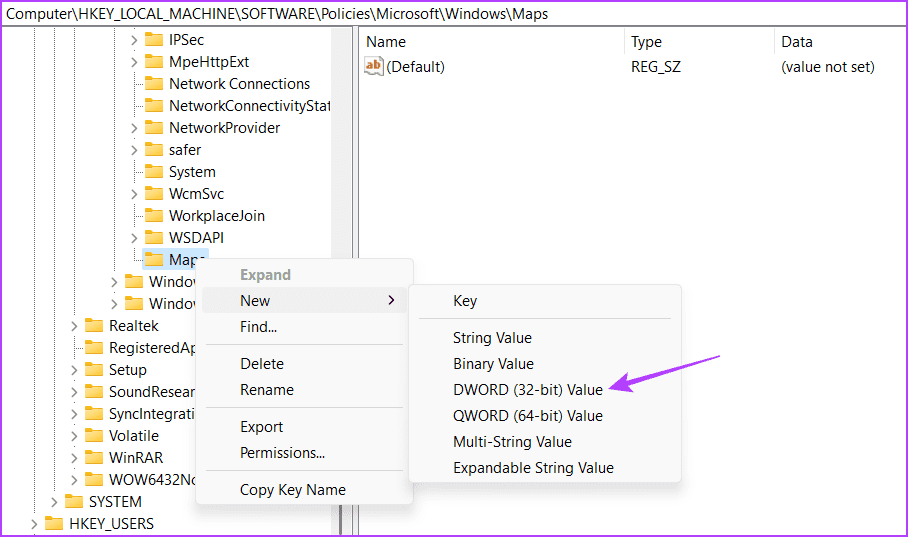The height and width of the screenshot is (537, 908).
Task: Click the HKEY_USERS folder icon
Action: (x=54, y=524)
